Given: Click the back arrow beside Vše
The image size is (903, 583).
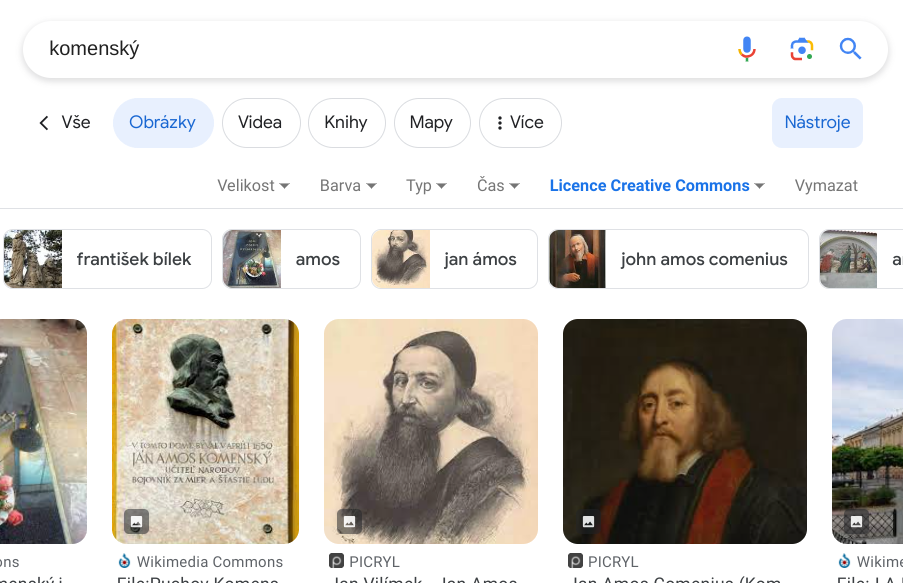Looking at the screenshot, I should (x=44, y=123).
